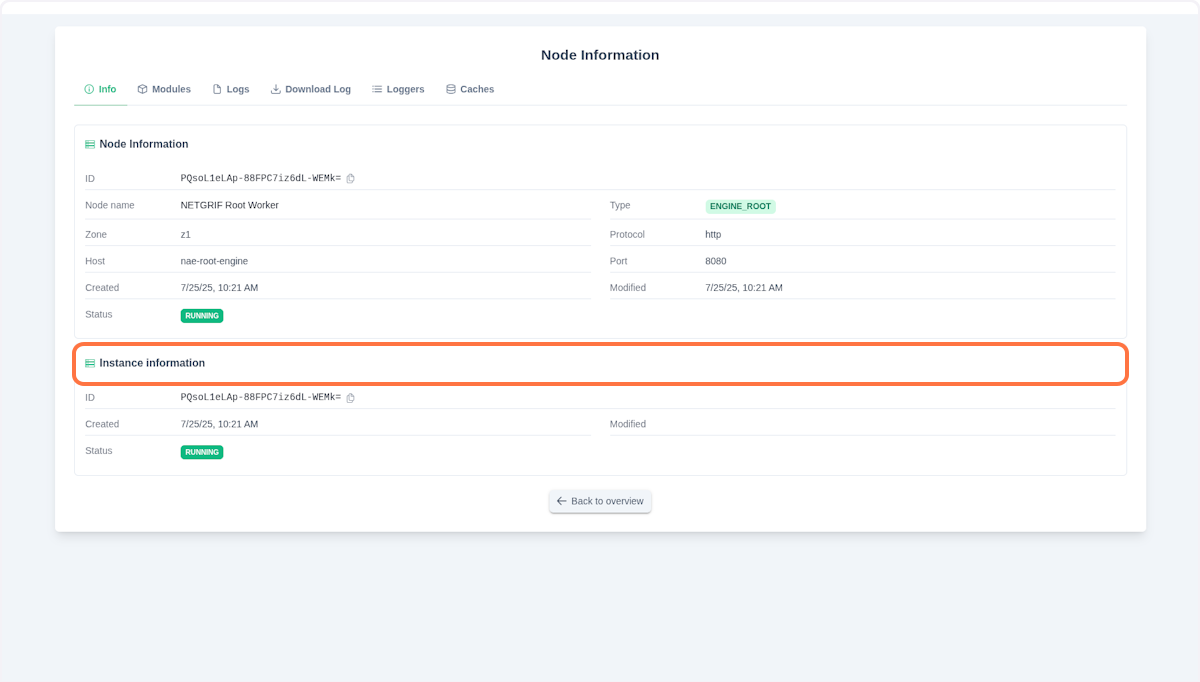Click the list icon on the Loggers tab
This screenshot has height=682, width=1200.
click(x=375, y=89)
